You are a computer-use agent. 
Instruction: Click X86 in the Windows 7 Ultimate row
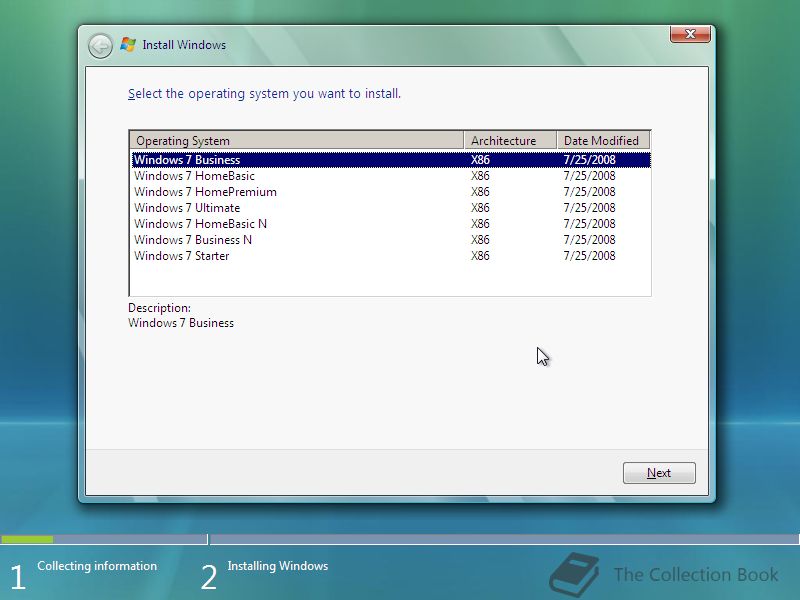tap(480, 208)
